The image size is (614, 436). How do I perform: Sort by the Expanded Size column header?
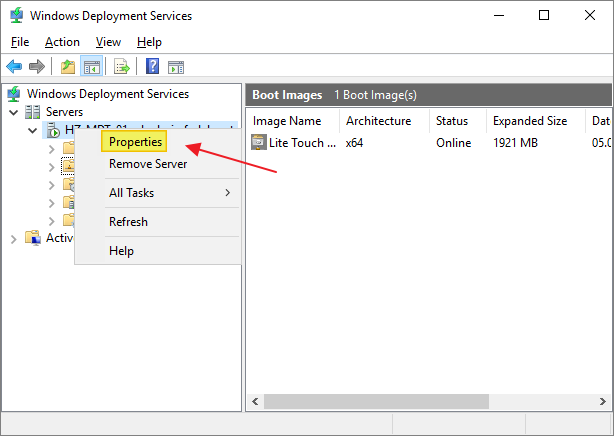click(x=529, y=121)
